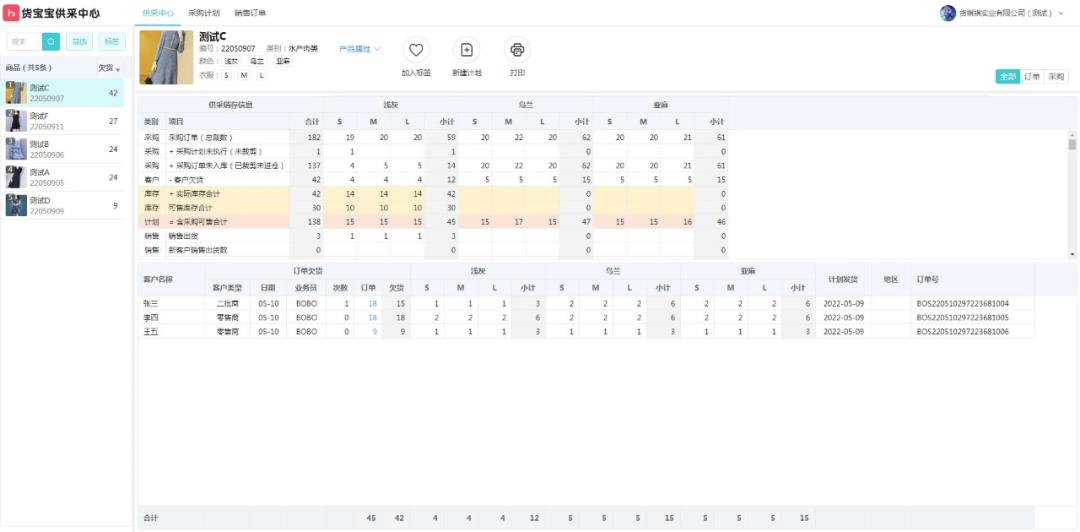Open the 销售订单 tab
Image resolution: width=1080 pixels, height=532 pixels.
tap(250, 13)
